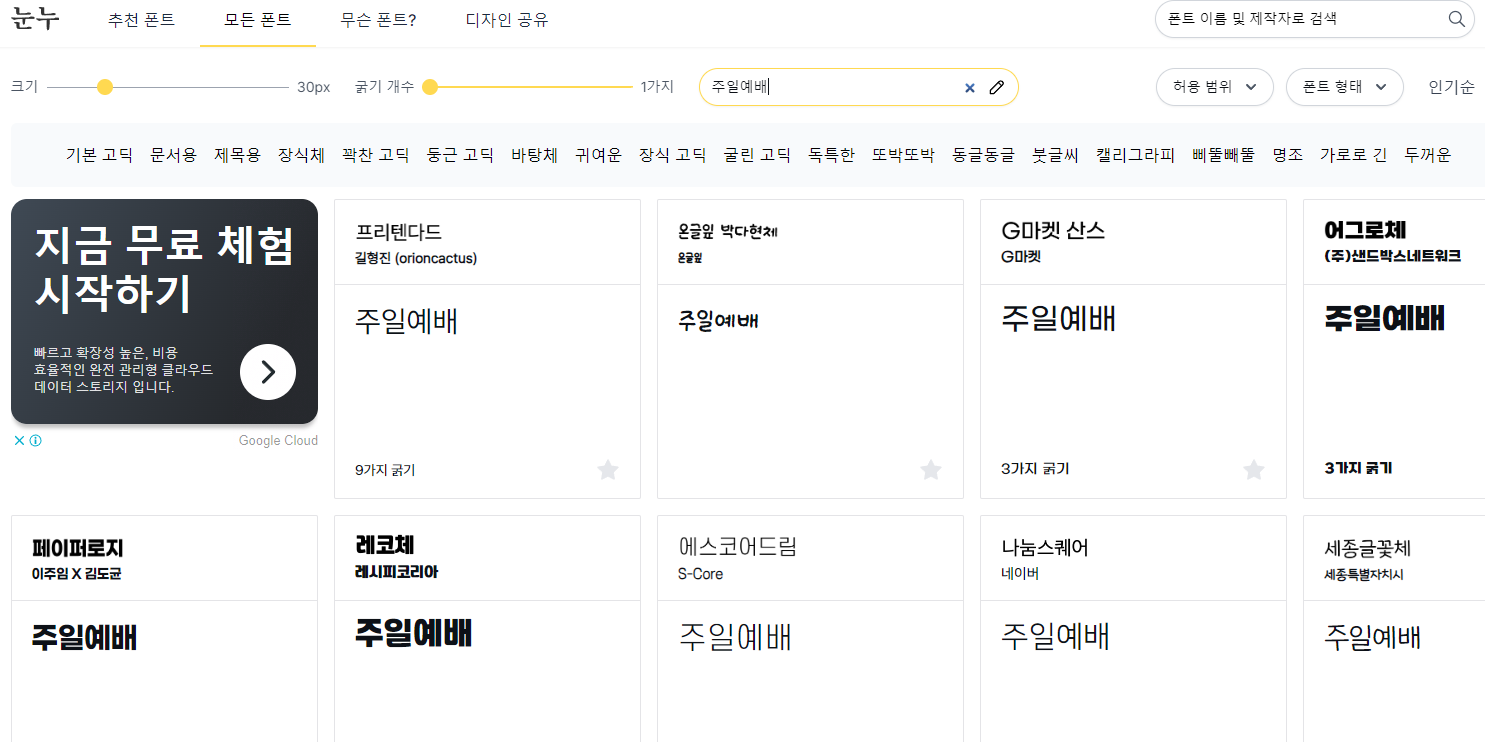Filter by 장식 고딕 tag

(673, 155)
